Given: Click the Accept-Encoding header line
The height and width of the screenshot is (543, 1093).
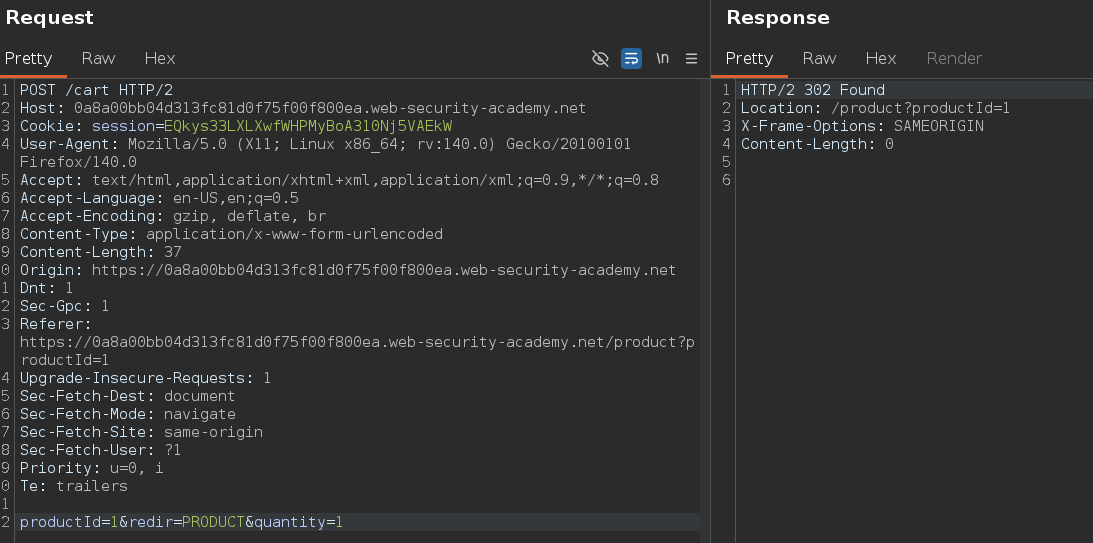Looking at the screenshot, I should click(173, 216).
